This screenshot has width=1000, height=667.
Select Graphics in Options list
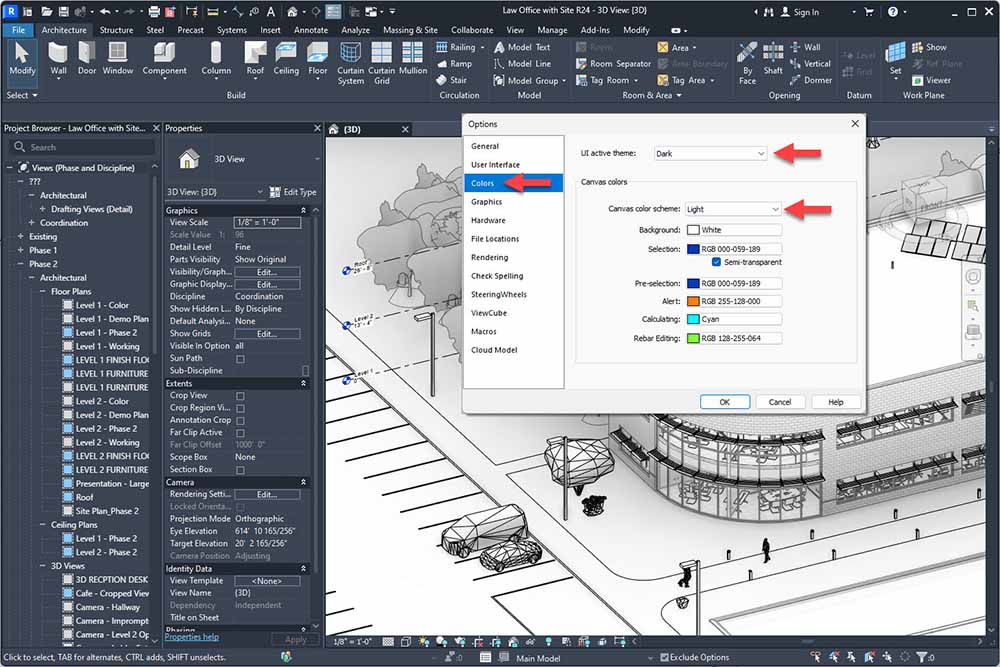(487, 202)
